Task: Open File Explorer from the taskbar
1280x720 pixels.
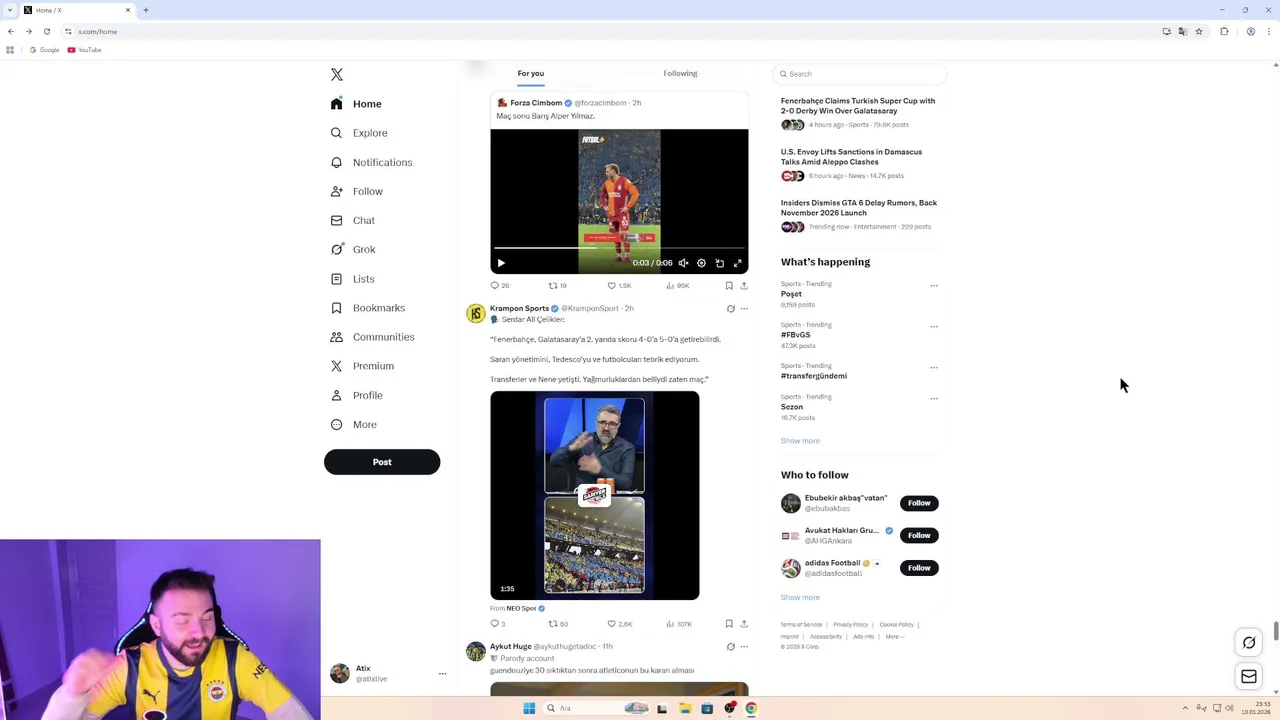Action: click(685, 708)
